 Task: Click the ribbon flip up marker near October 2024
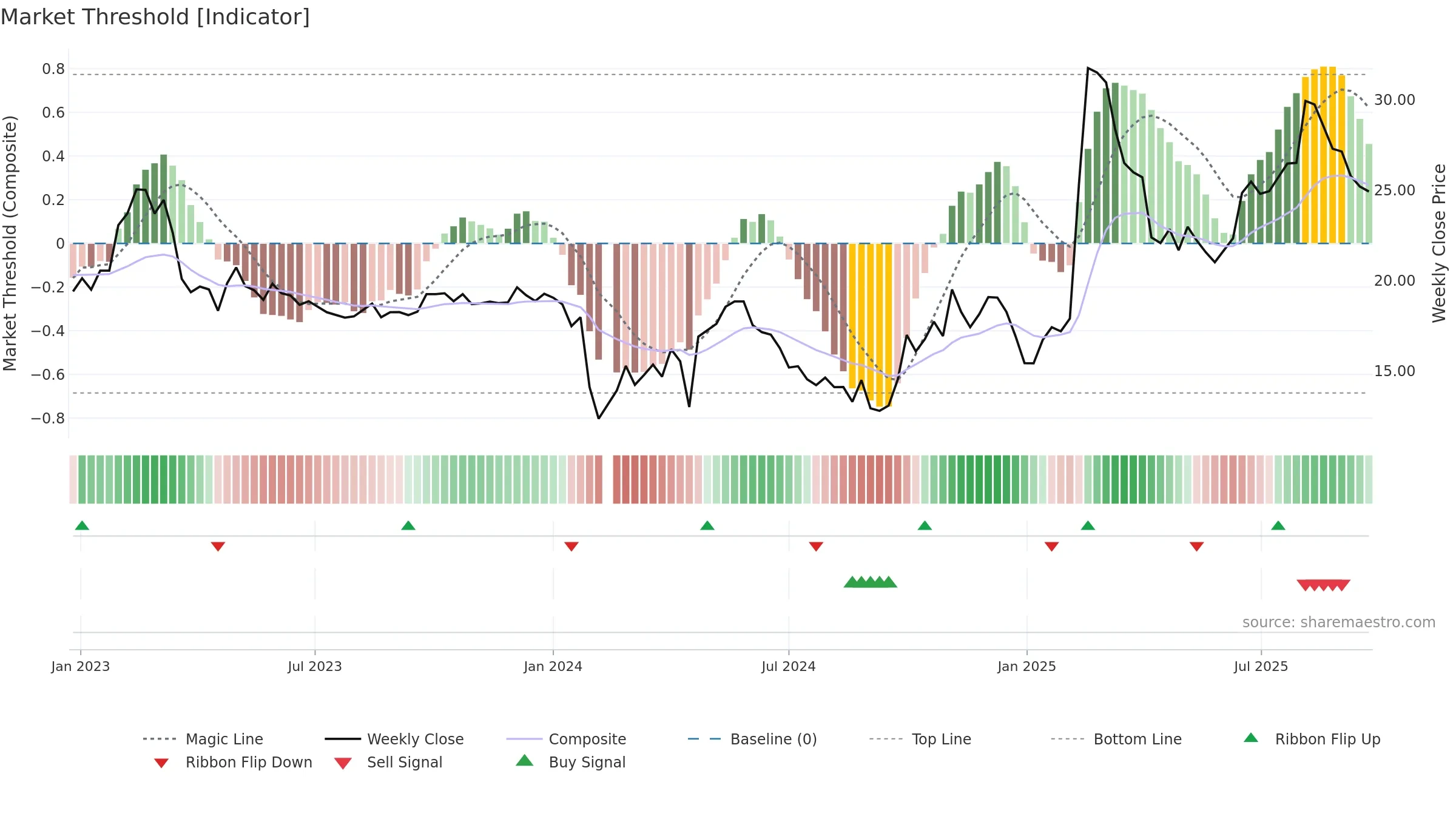tap(925, 525)
